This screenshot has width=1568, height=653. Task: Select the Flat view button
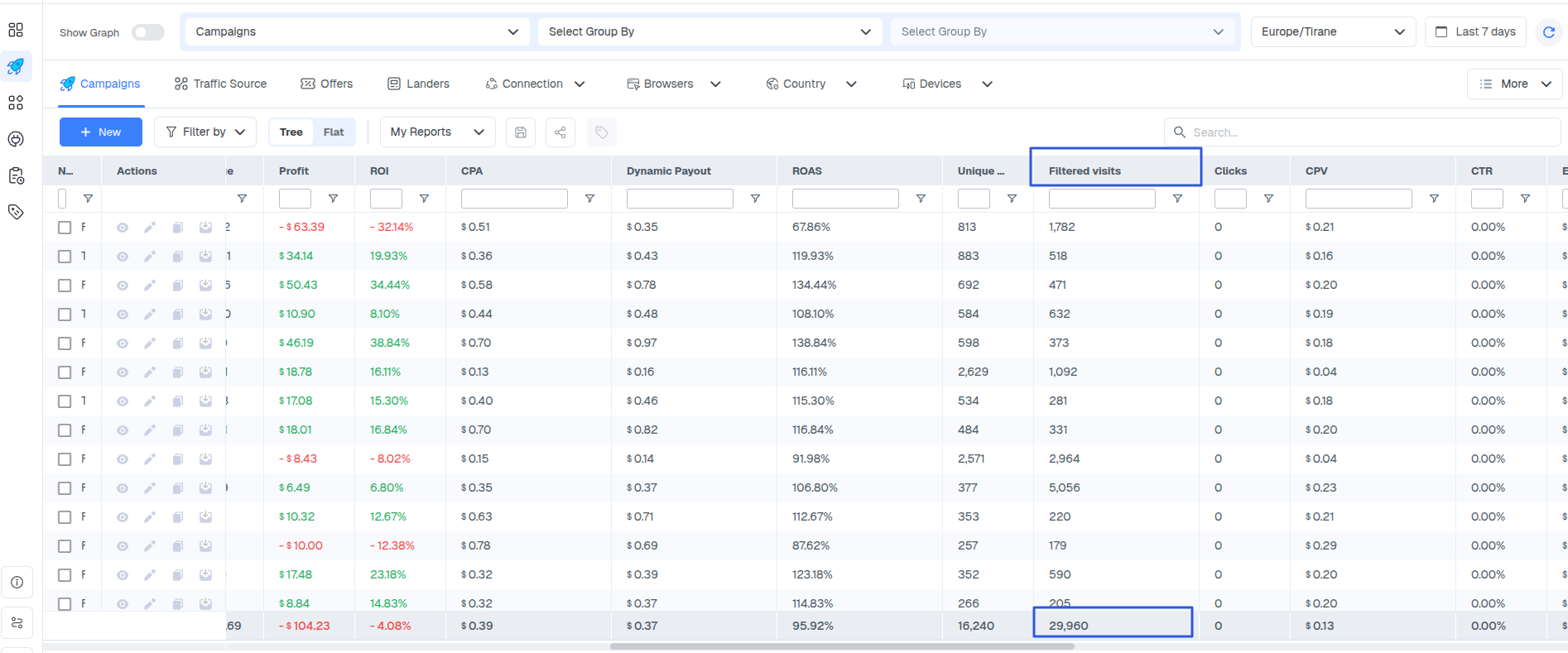(x=334, y=132)
